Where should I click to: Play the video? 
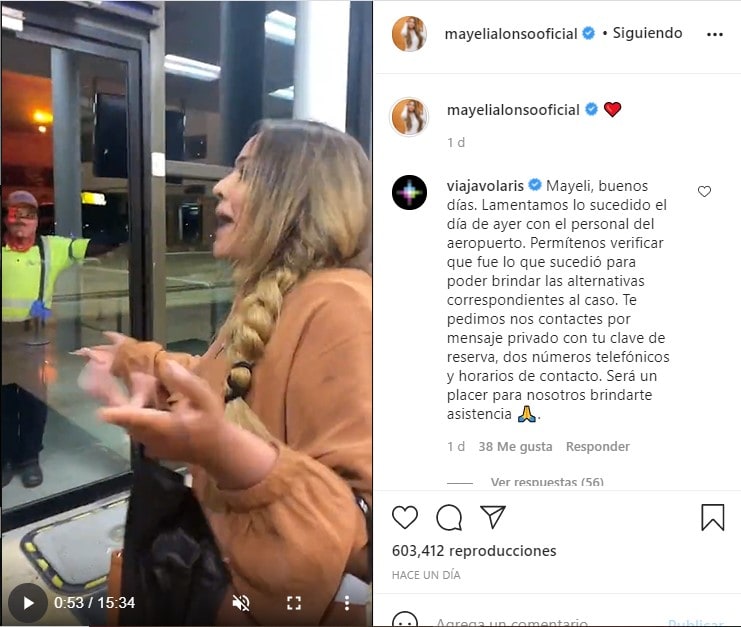point(28,603)
